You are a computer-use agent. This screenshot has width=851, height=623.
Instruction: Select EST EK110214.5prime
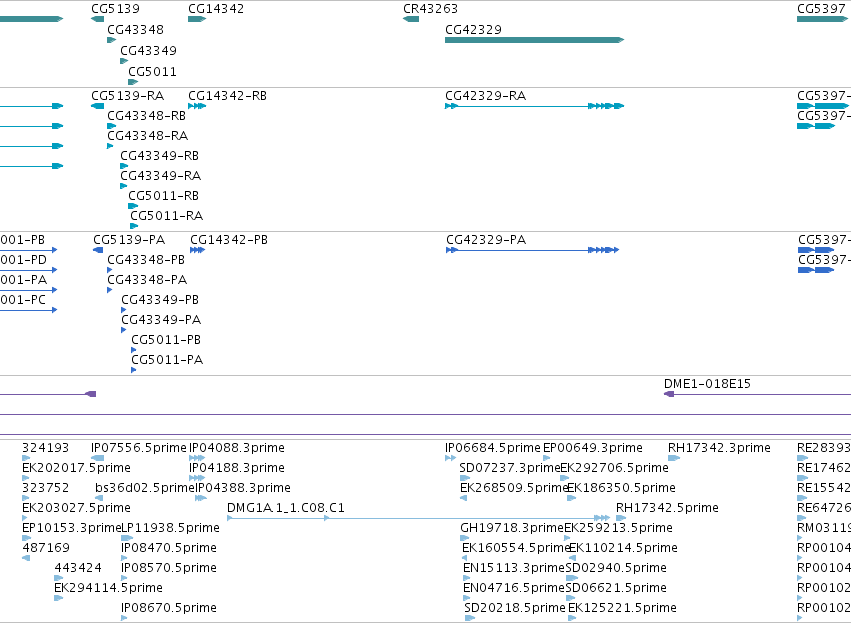pyautogui.click(x=623, y=548)
